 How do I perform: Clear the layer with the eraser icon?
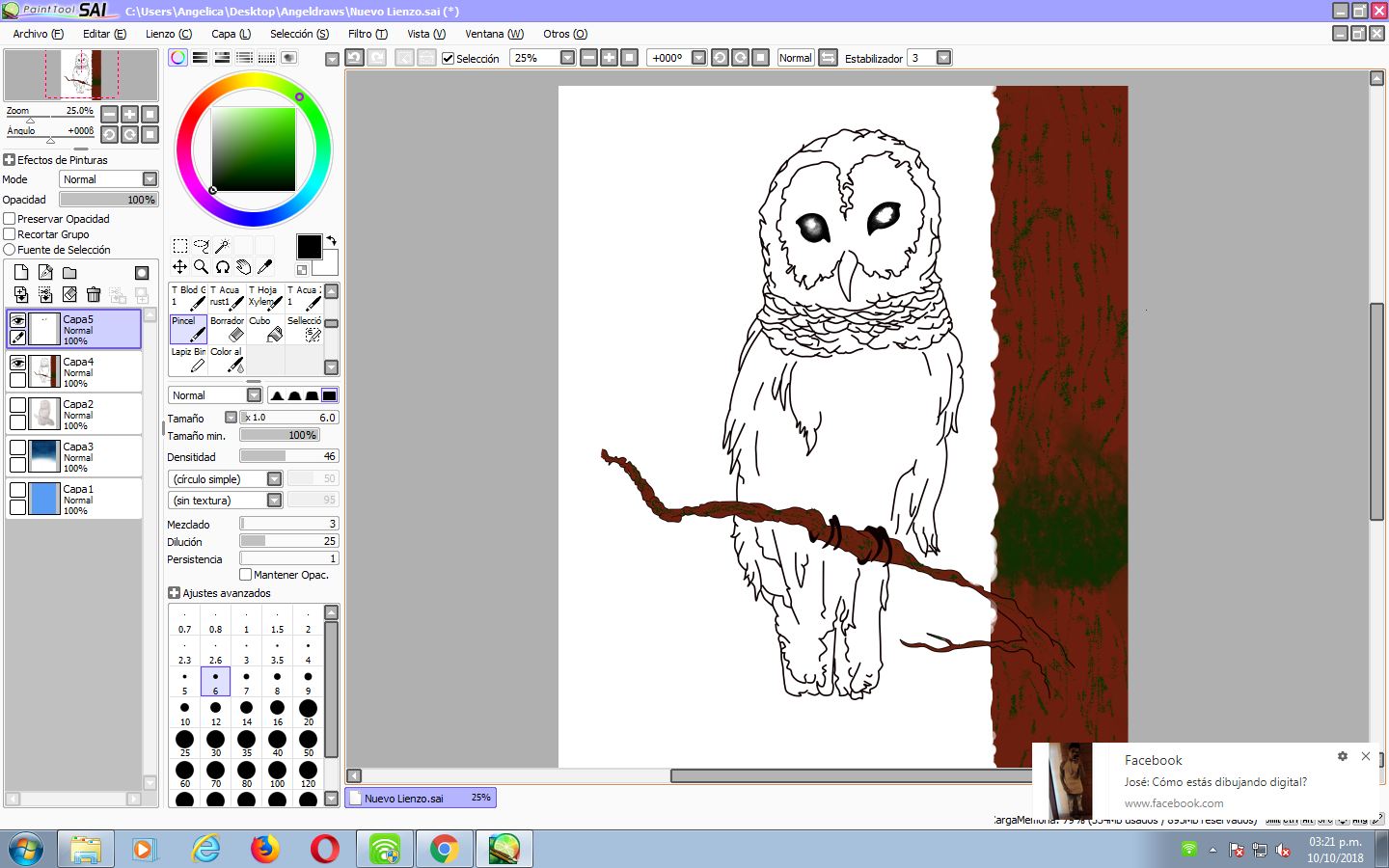click(69, 294)
